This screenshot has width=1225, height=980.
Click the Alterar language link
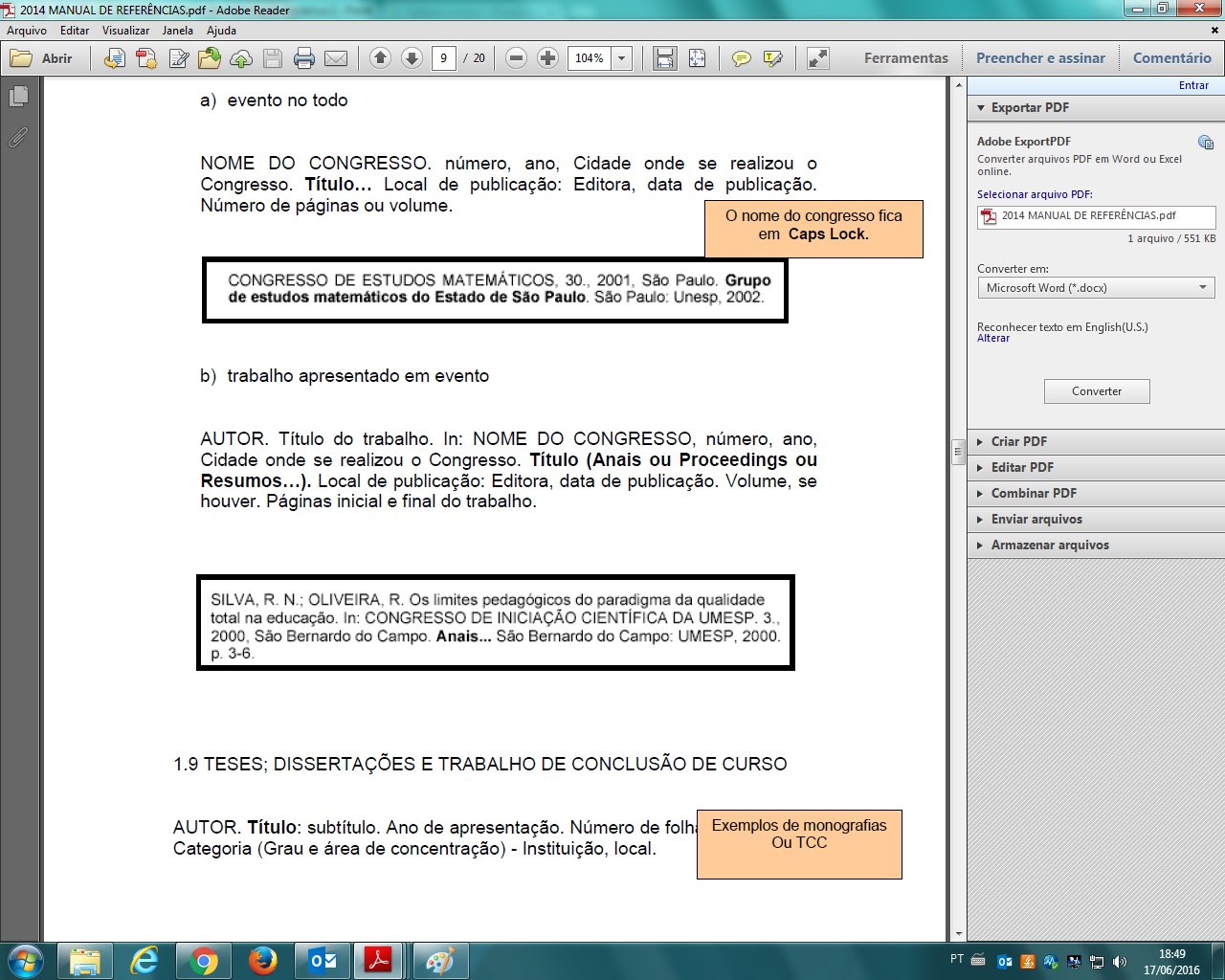pyautogui.click(x=993, y=339)
